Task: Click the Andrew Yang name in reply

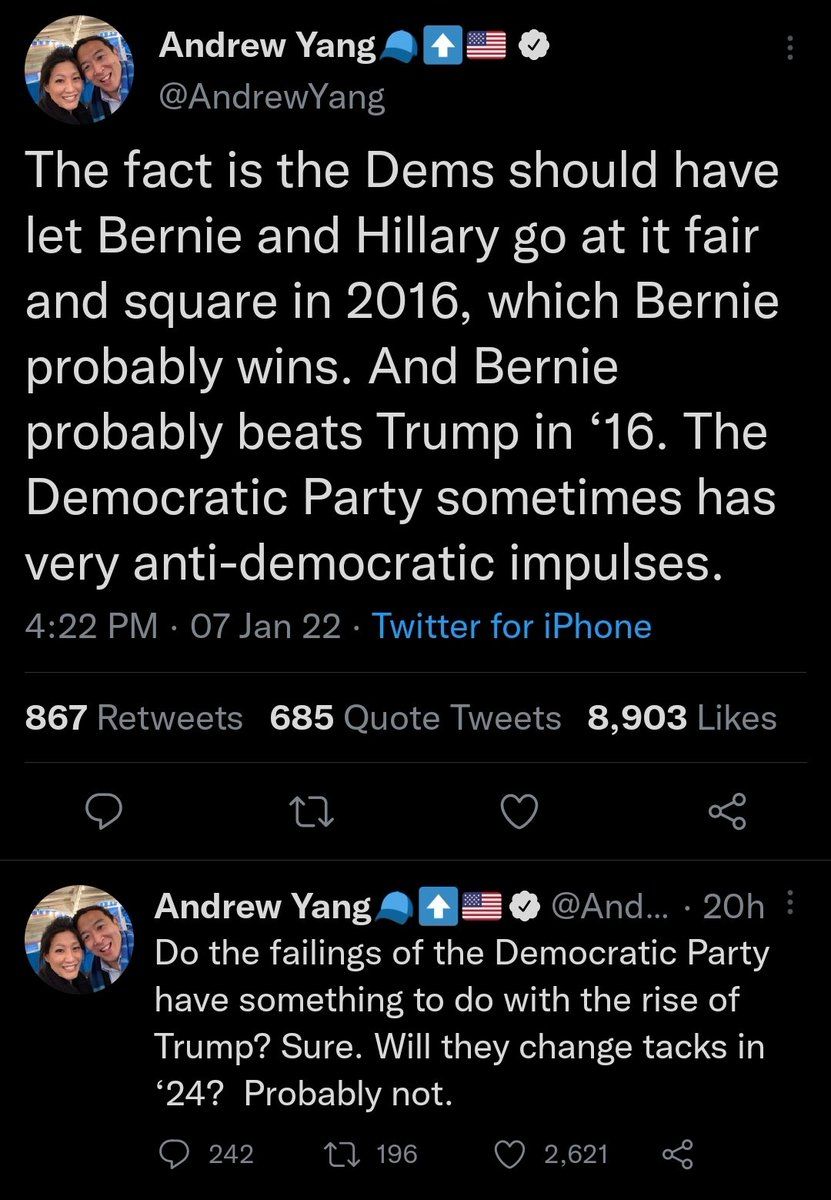Action: (263, 906)
